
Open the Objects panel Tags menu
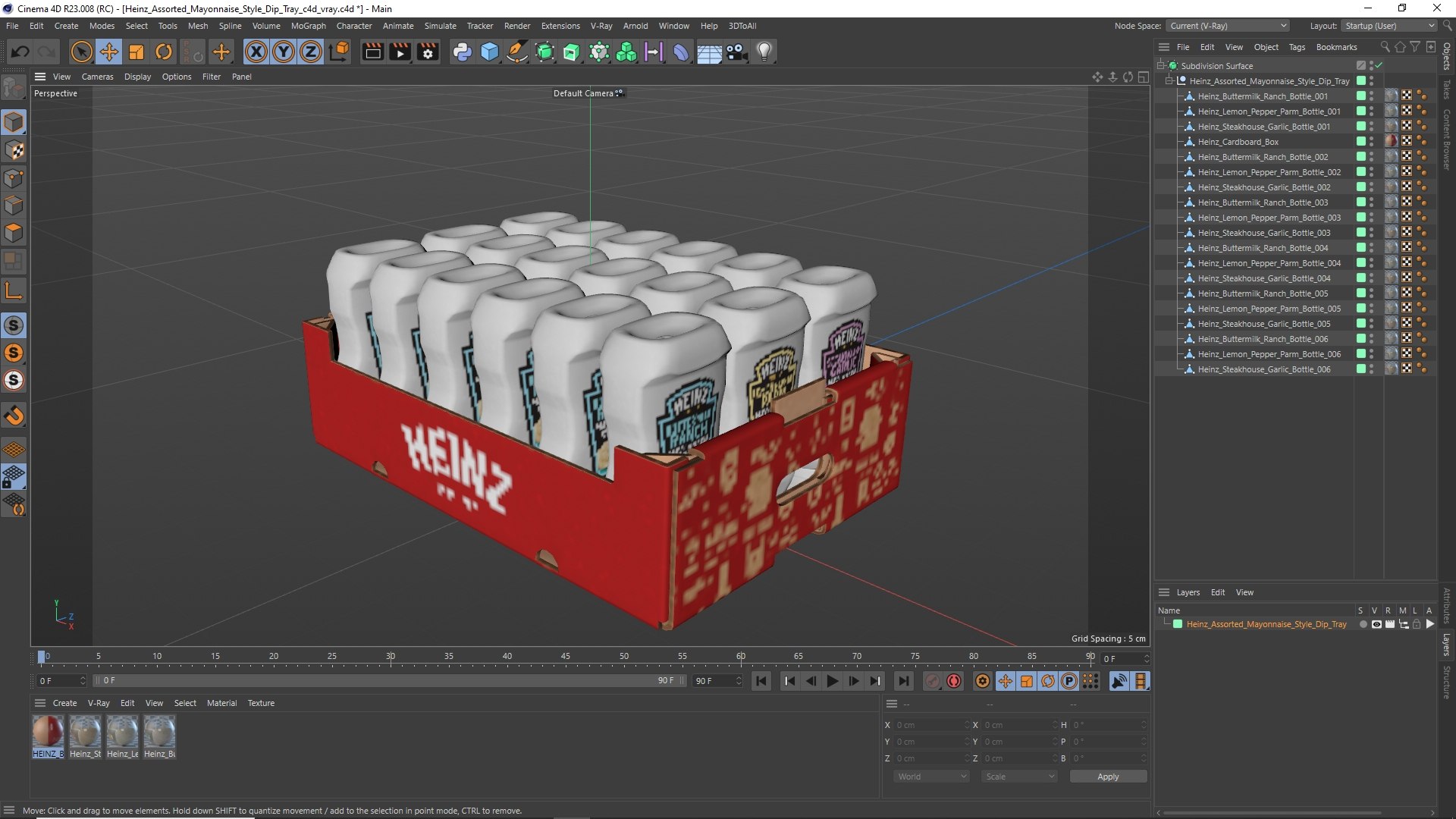(x=1297, y=47)
